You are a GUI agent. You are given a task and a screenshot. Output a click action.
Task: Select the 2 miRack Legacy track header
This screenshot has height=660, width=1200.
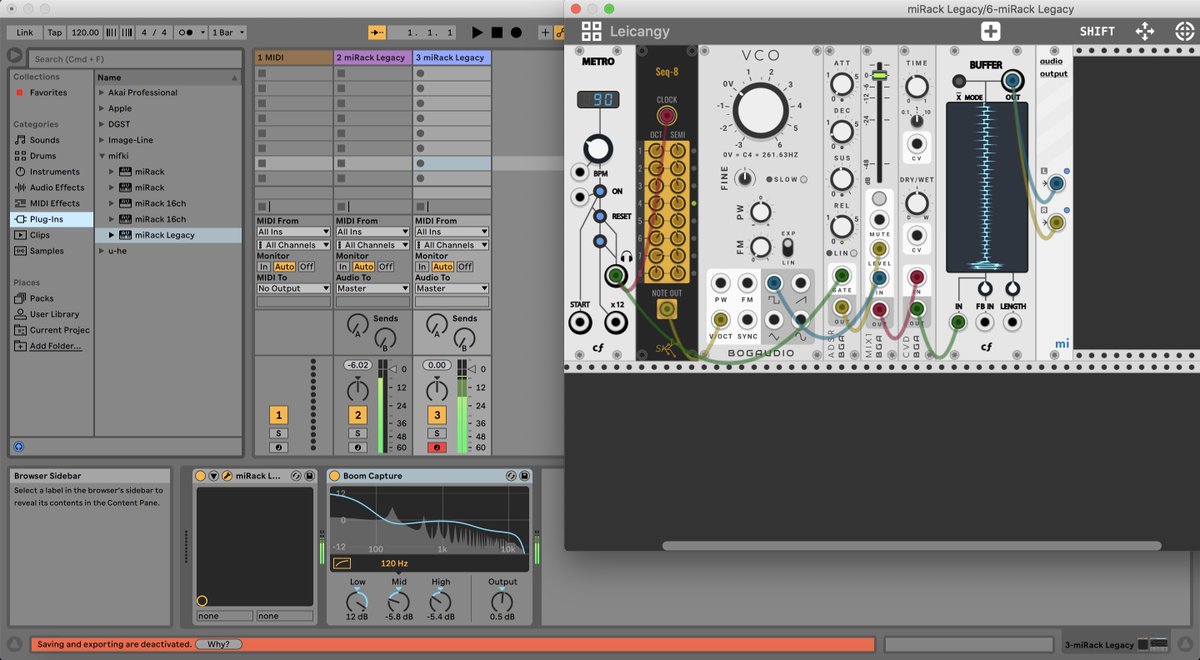(372, 58)
